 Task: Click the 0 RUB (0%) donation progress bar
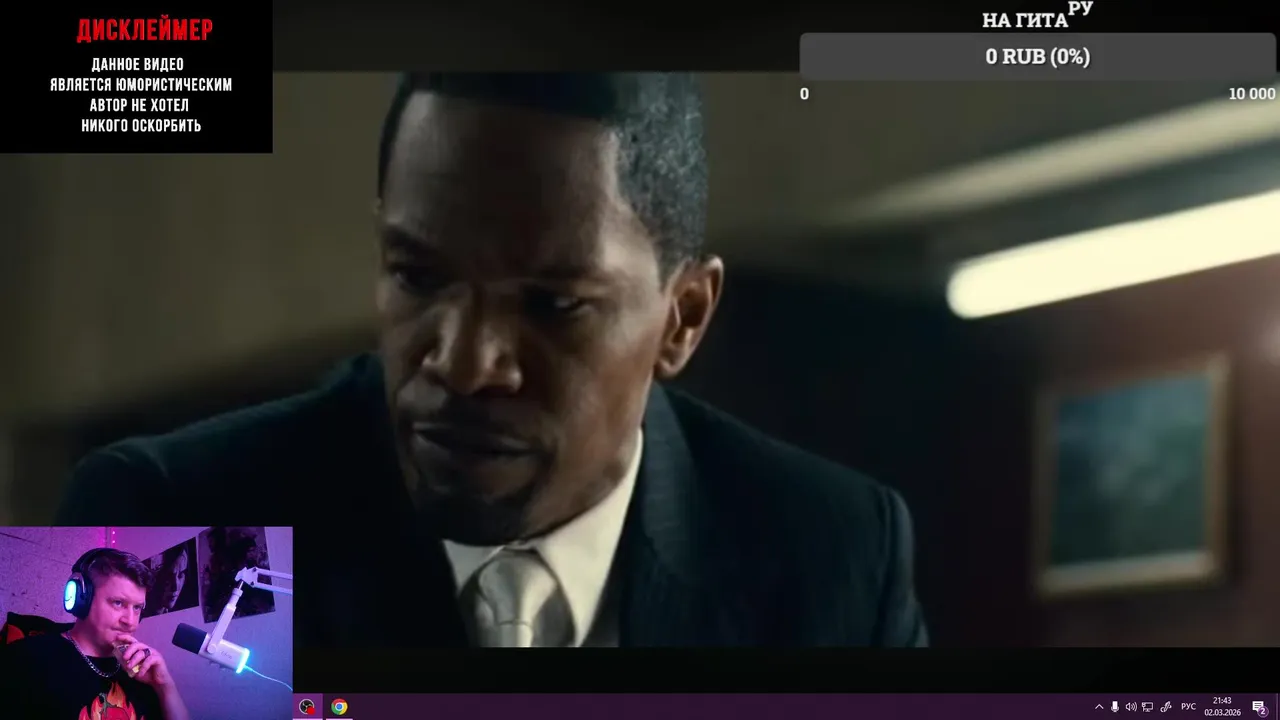pyautogui.click(x=1038, y=56)
